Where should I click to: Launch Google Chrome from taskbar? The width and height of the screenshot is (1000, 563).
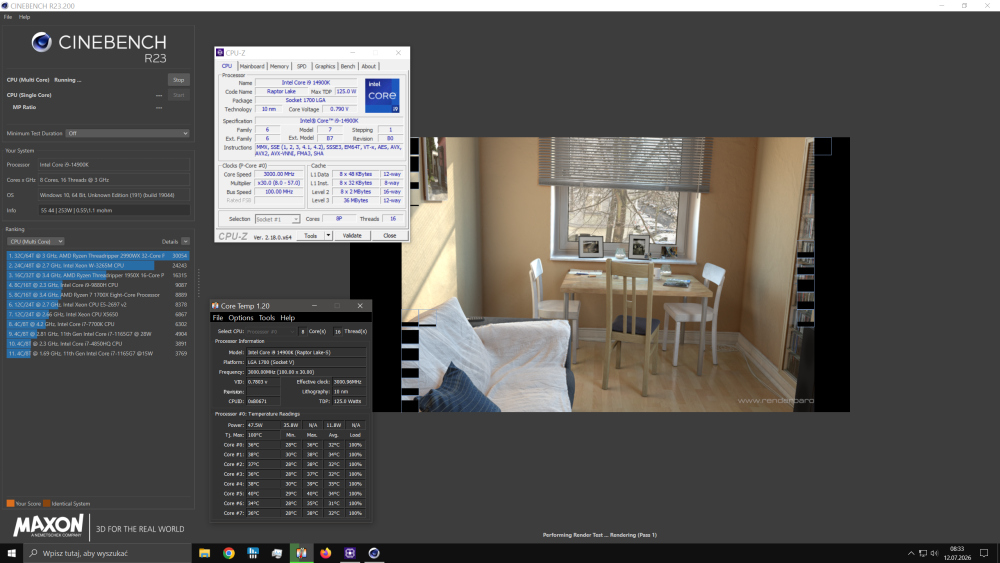point(228,553)
